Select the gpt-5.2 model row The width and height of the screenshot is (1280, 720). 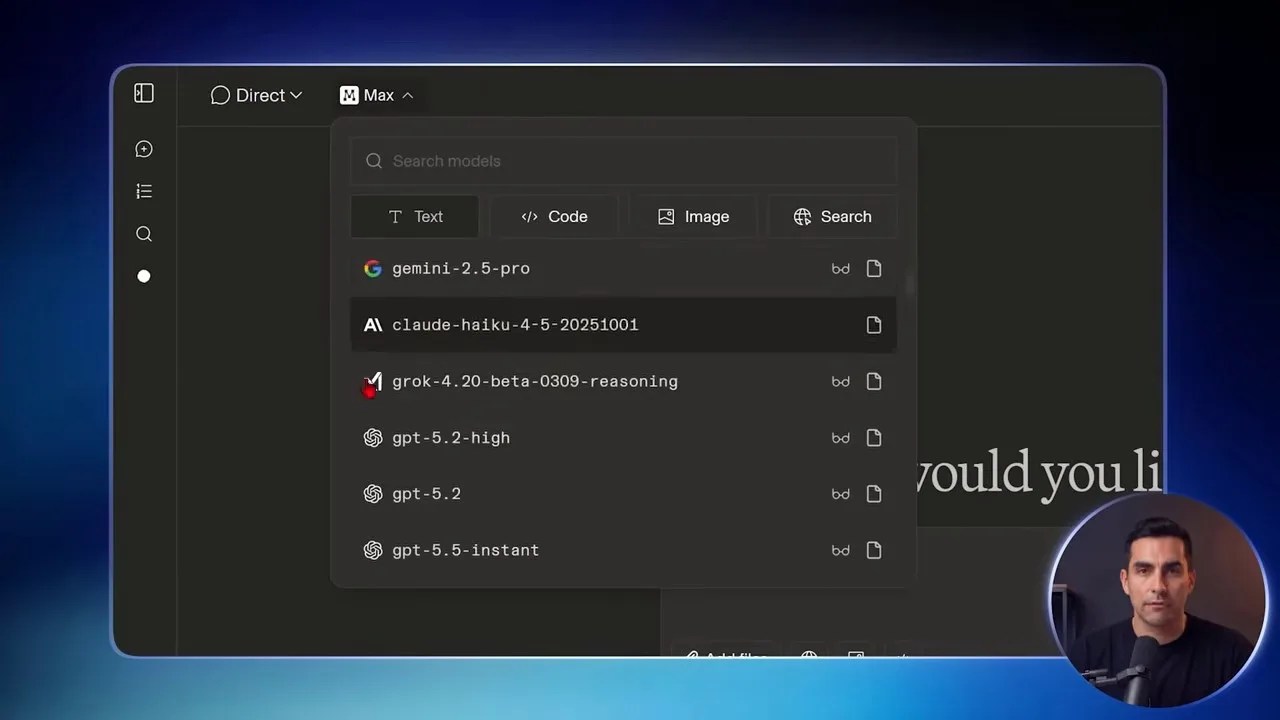point(623,494)
